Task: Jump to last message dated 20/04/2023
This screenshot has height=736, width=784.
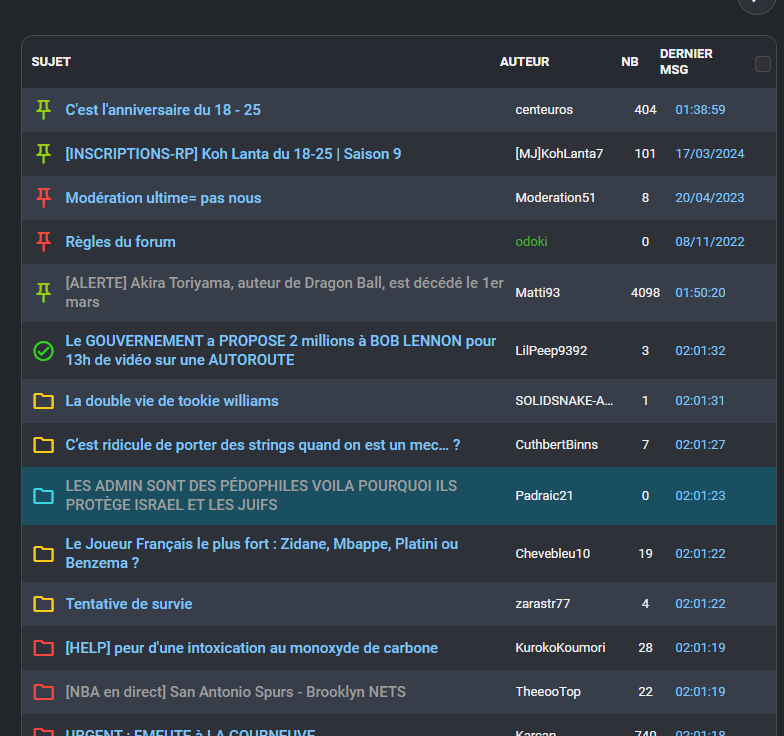Action: [x=710, y=198]
